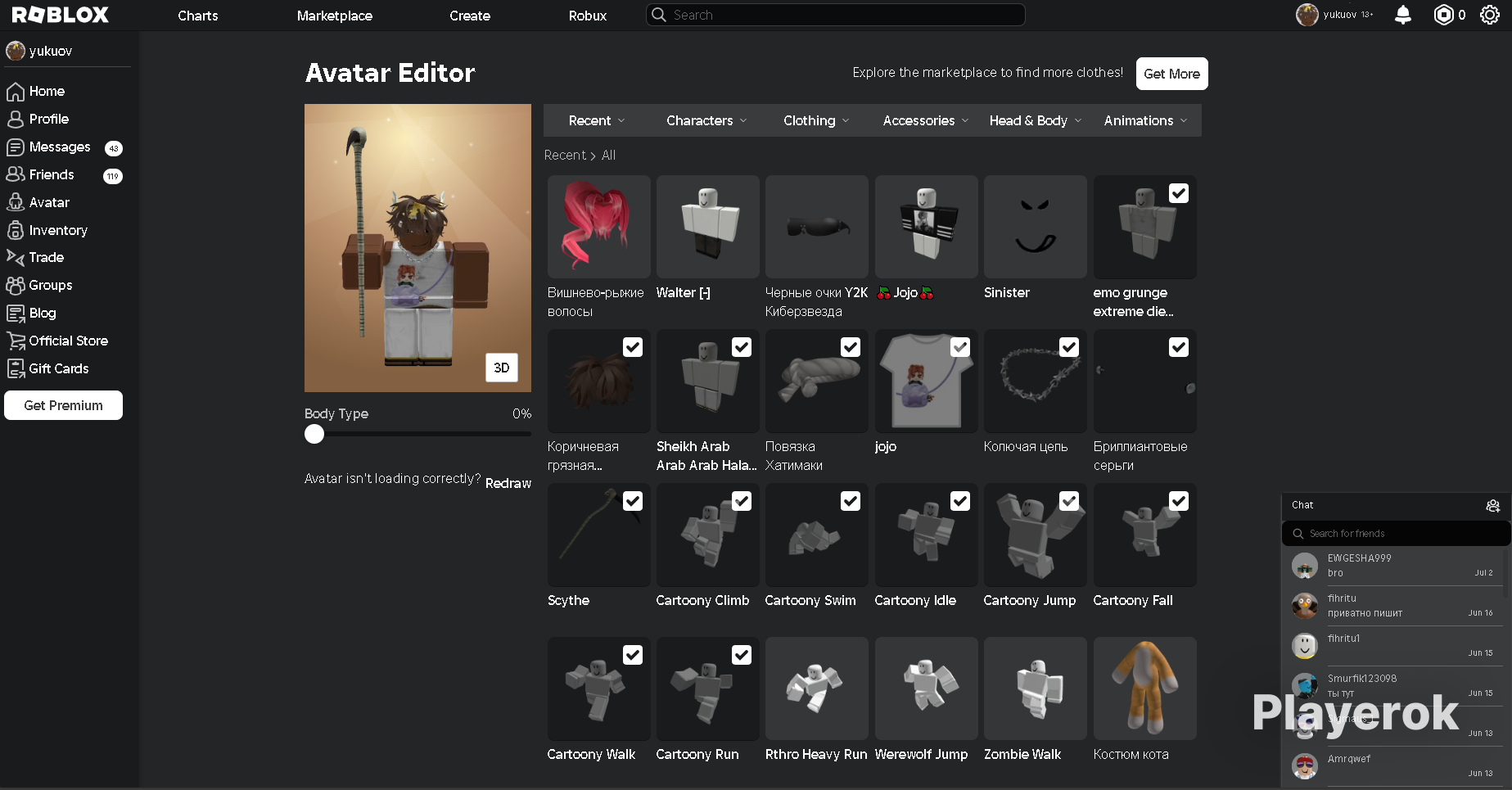
Task: Uncheck the emo grunge extreme item
Action: [1179, 193]
